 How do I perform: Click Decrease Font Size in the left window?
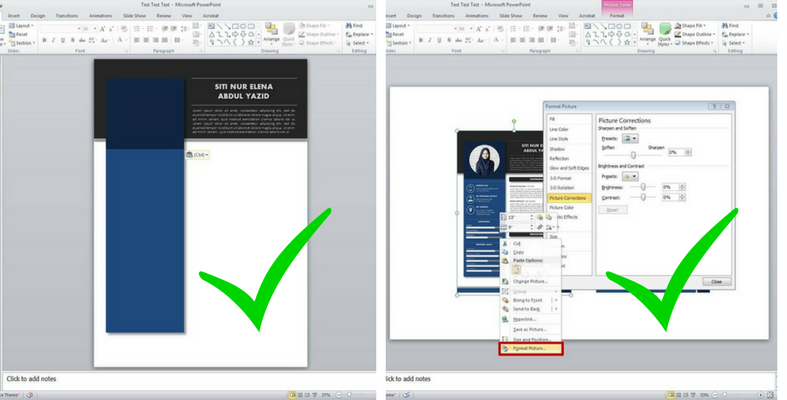click(111, 29)
